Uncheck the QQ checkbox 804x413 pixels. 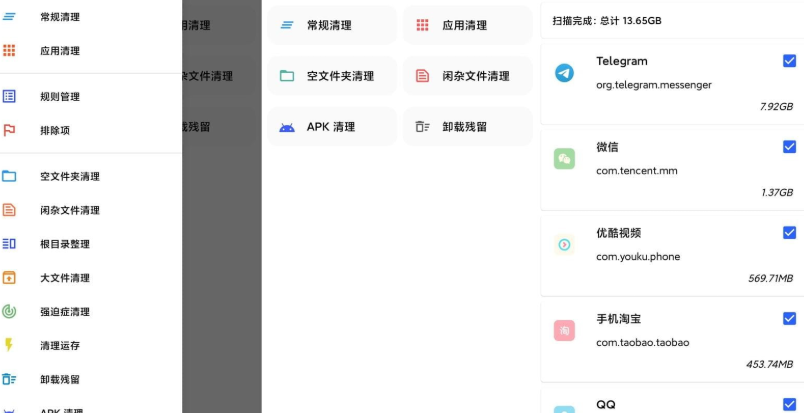coord(789,404)
